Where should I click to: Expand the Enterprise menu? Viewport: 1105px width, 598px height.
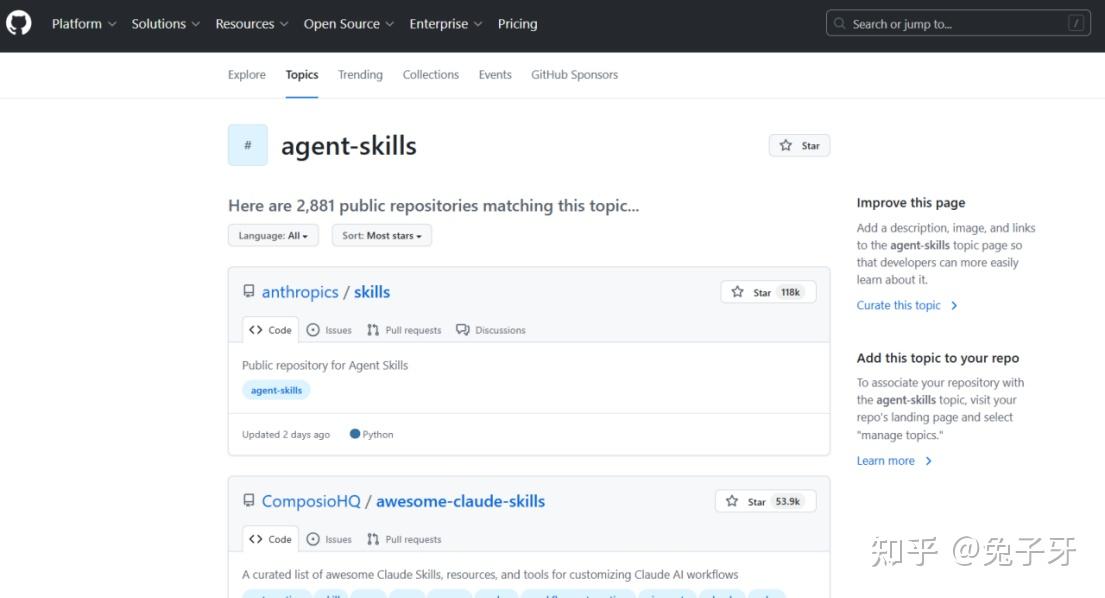coord(446,24)
